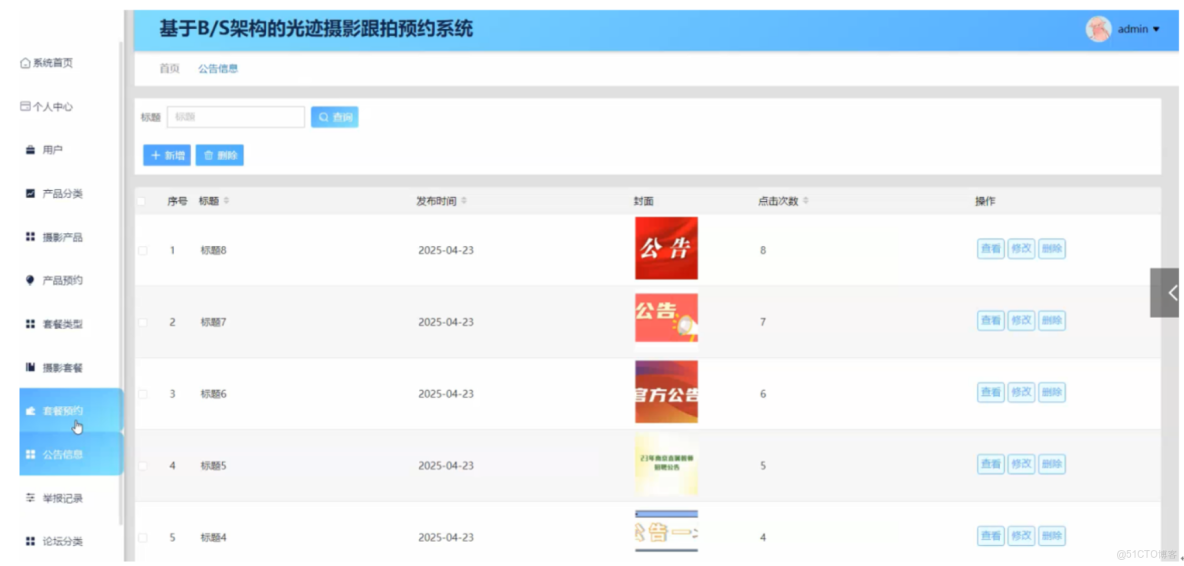Check the checkbox for row 标题8
Image resolution: width=1184 pixels, height=566 pixels.
coord(142,251)
